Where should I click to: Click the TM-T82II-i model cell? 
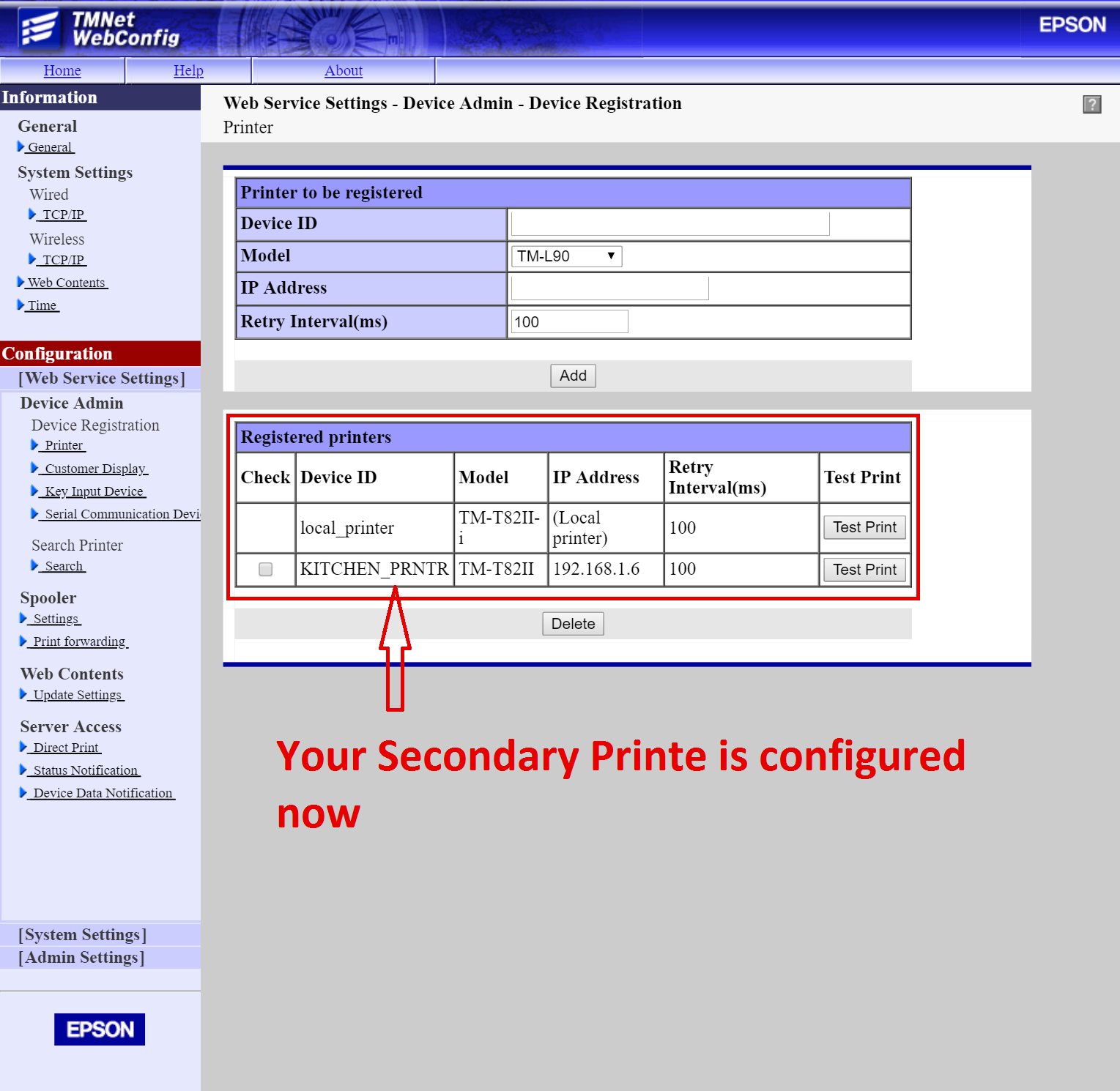click(500, 528)
